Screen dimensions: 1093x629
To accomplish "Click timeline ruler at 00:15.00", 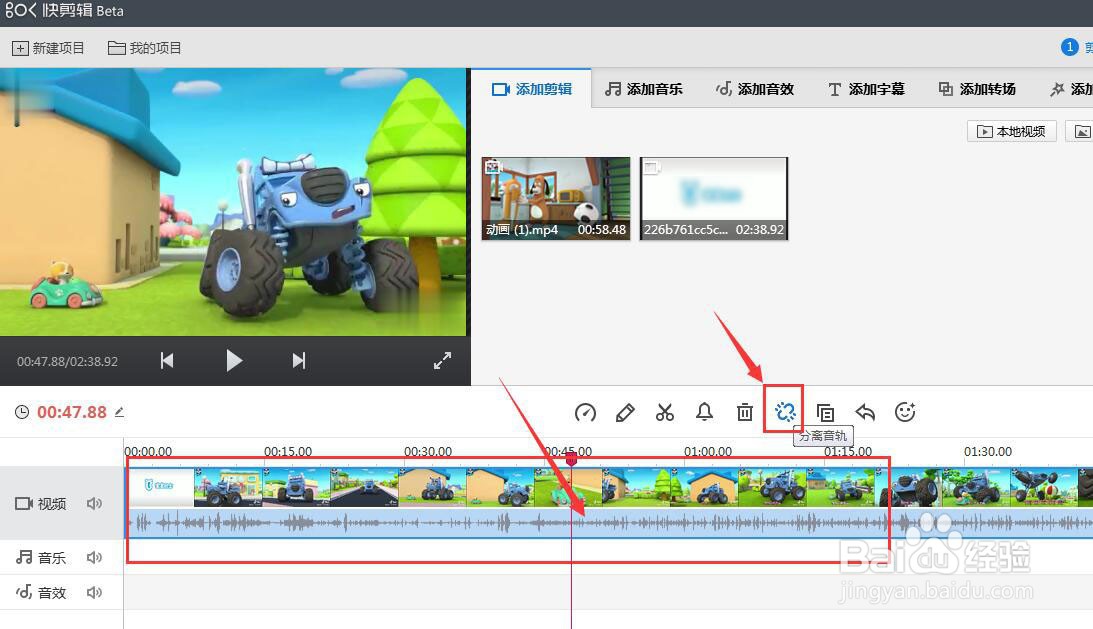I will pos(288,452).
